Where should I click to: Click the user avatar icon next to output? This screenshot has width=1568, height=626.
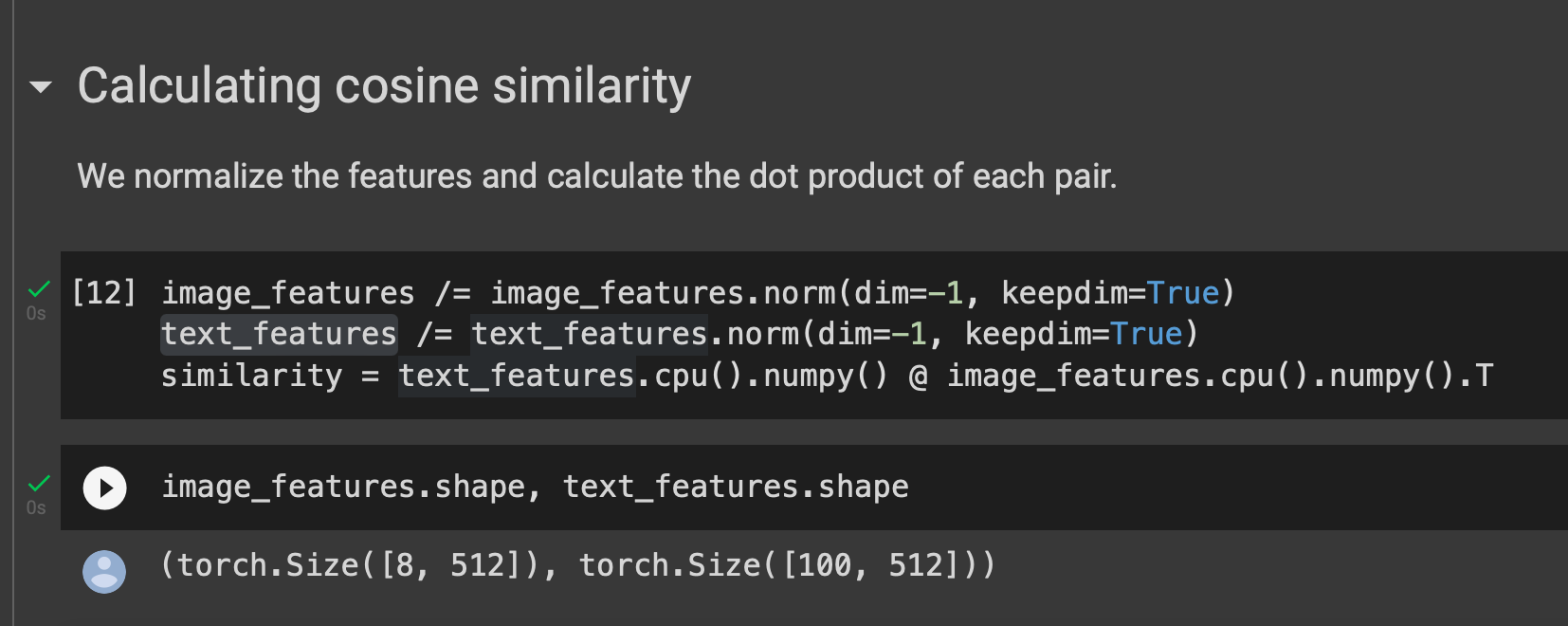[x=104, y=571]
